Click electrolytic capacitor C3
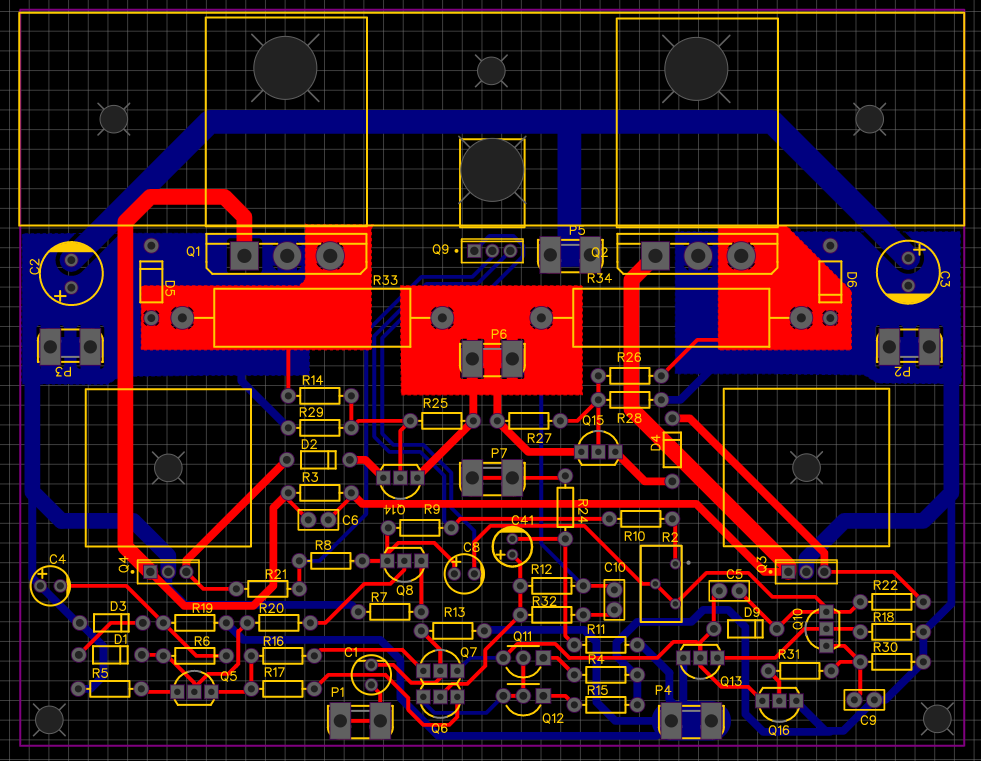Image resolution: width=981 pixels, height=761 pixels. coord(908,273)
